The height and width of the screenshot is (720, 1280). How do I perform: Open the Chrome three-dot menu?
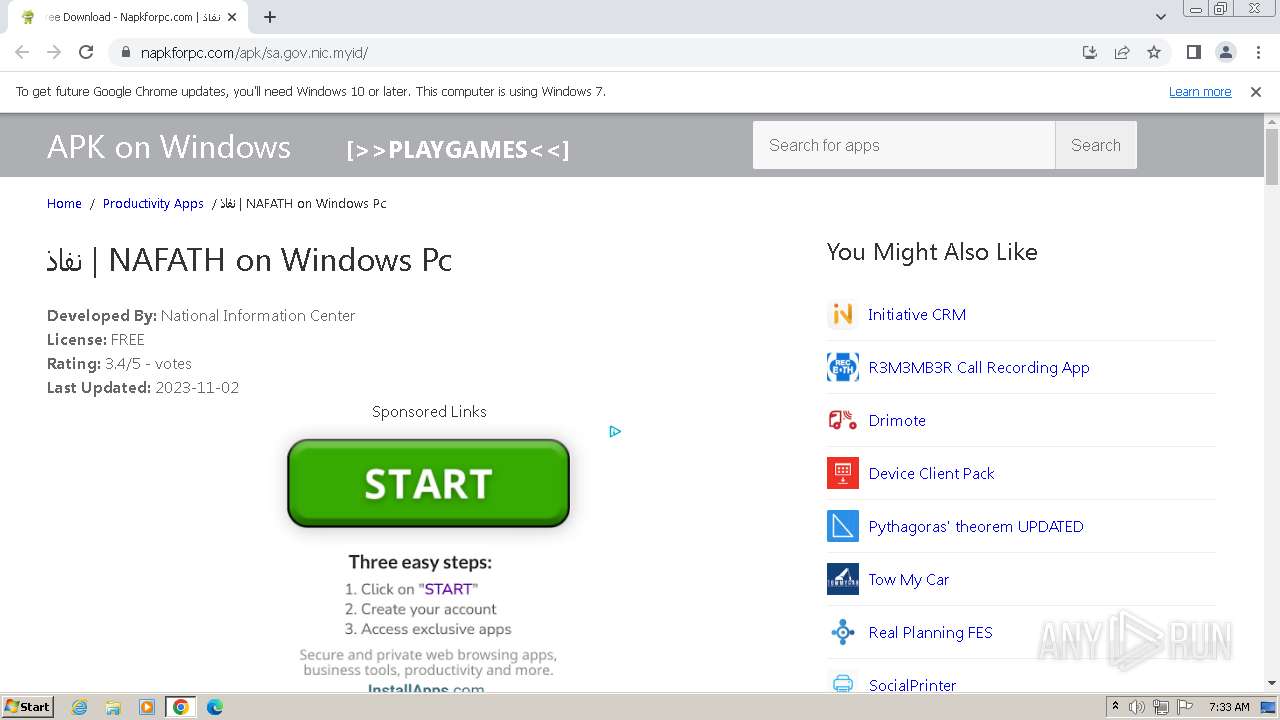click(x=1258, y=52)
